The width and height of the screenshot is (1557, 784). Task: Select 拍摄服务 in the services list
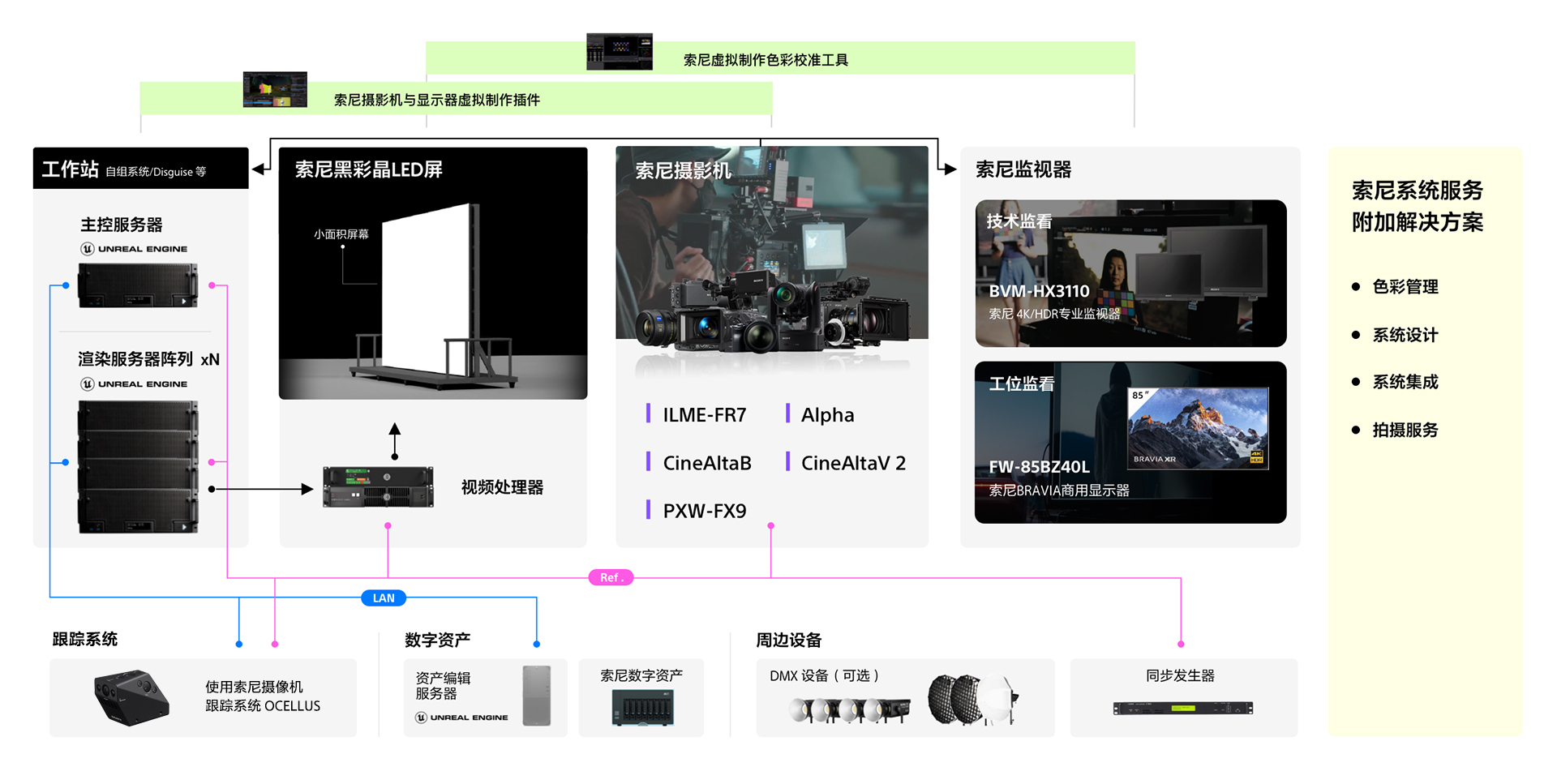click(x=1405, y=431)
